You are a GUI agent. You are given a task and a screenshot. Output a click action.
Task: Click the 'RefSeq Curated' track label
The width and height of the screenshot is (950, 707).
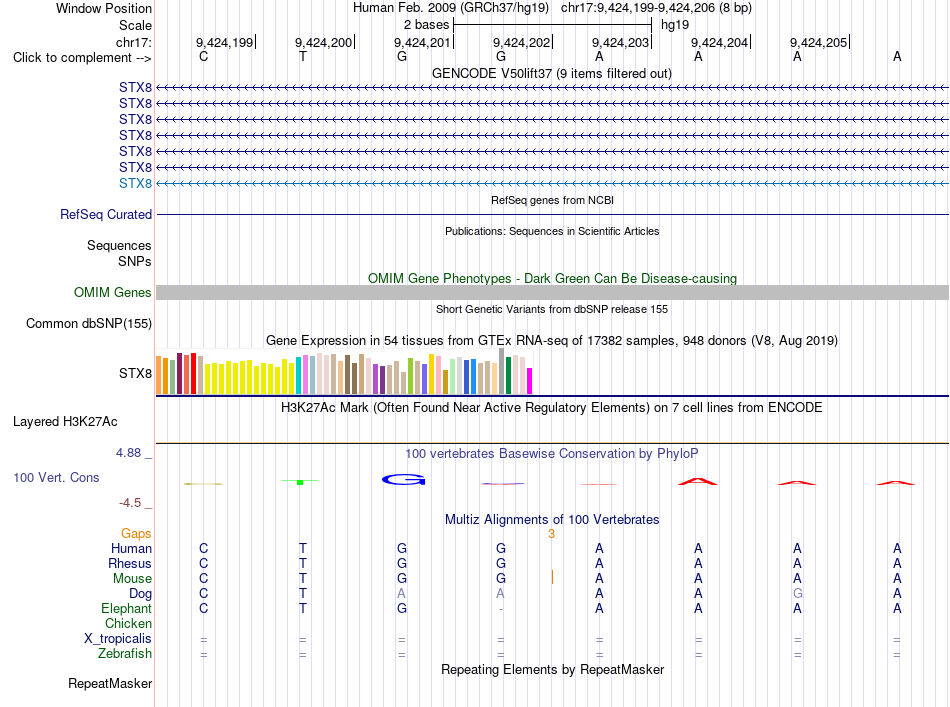106,214
